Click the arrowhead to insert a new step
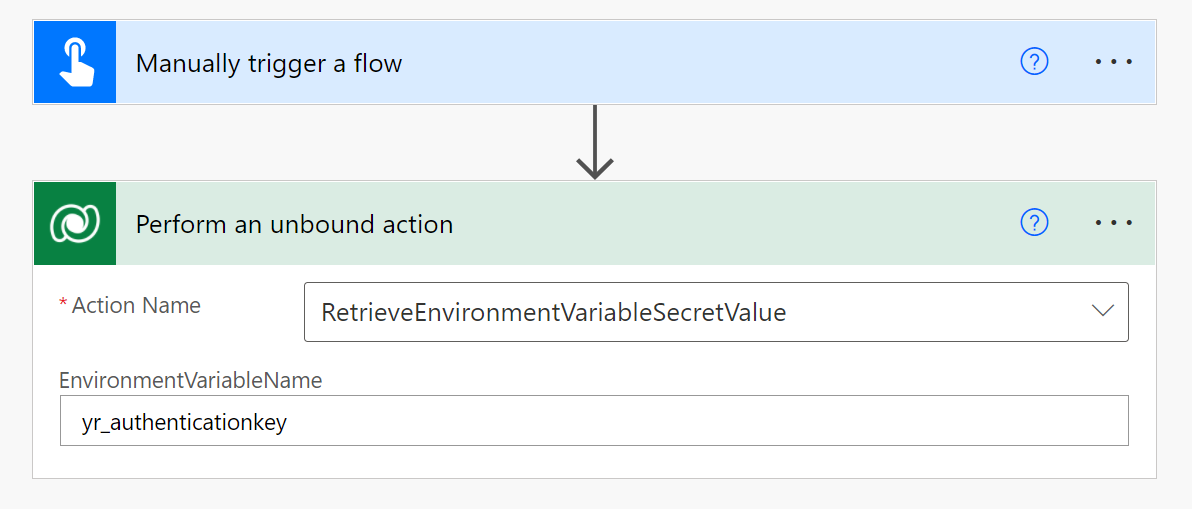Screen dimensions: 1192x509 595,167
